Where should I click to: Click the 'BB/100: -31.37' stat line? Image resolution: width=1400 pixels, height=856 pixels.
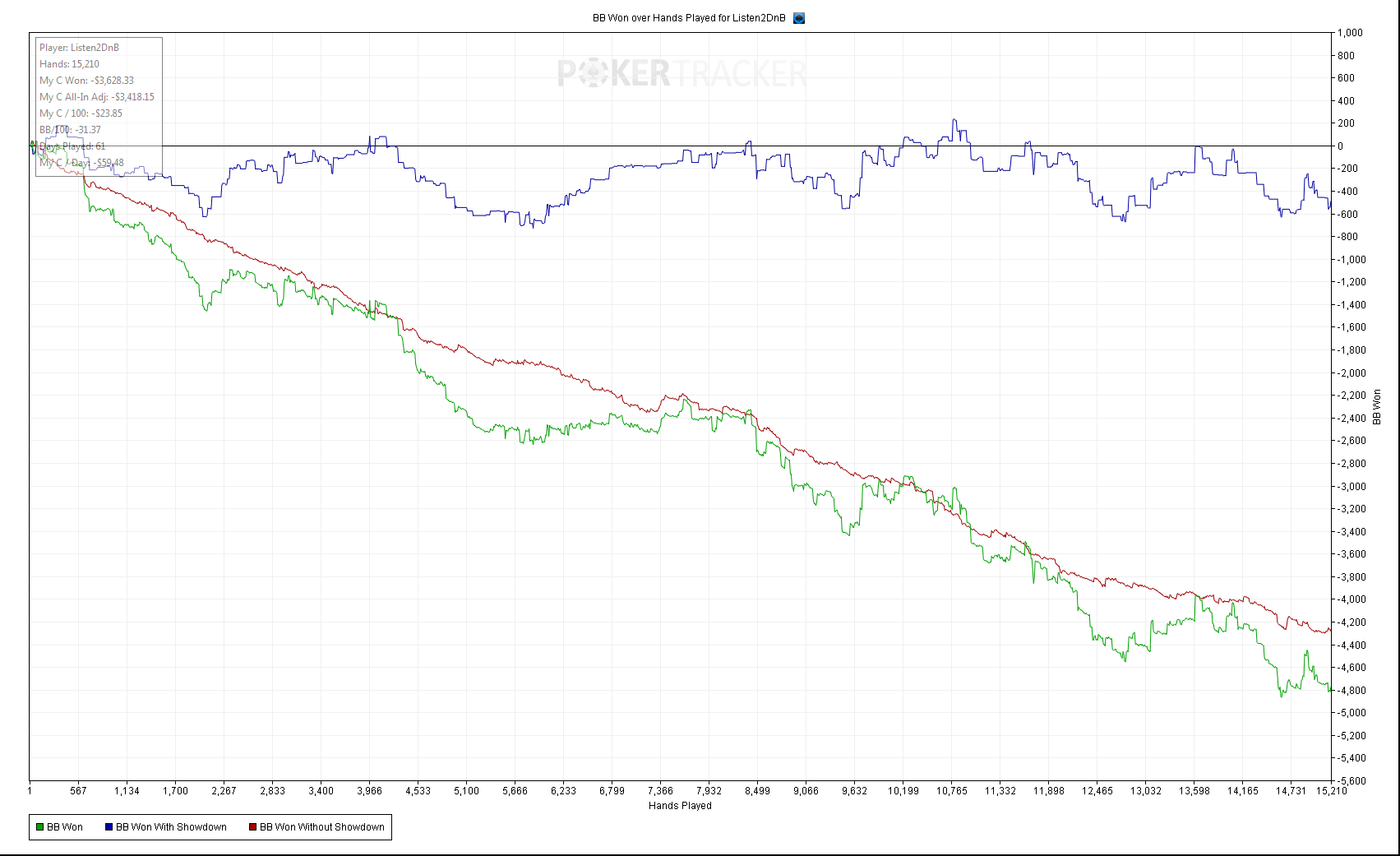click(70, 130)
